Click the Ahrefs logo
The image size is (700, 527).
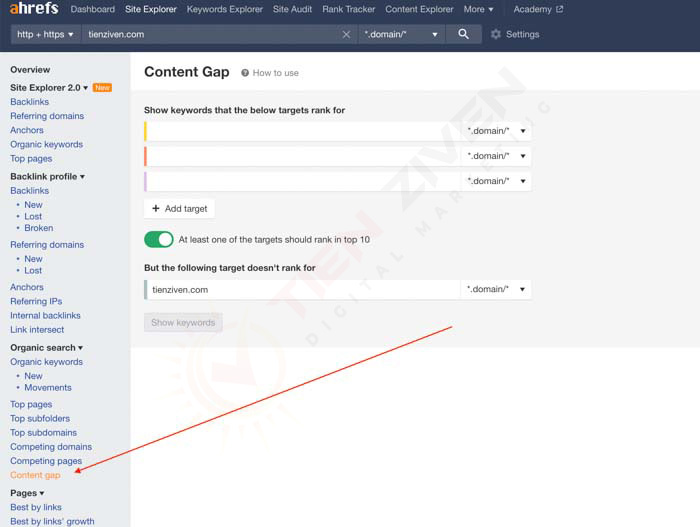point(34,8)
